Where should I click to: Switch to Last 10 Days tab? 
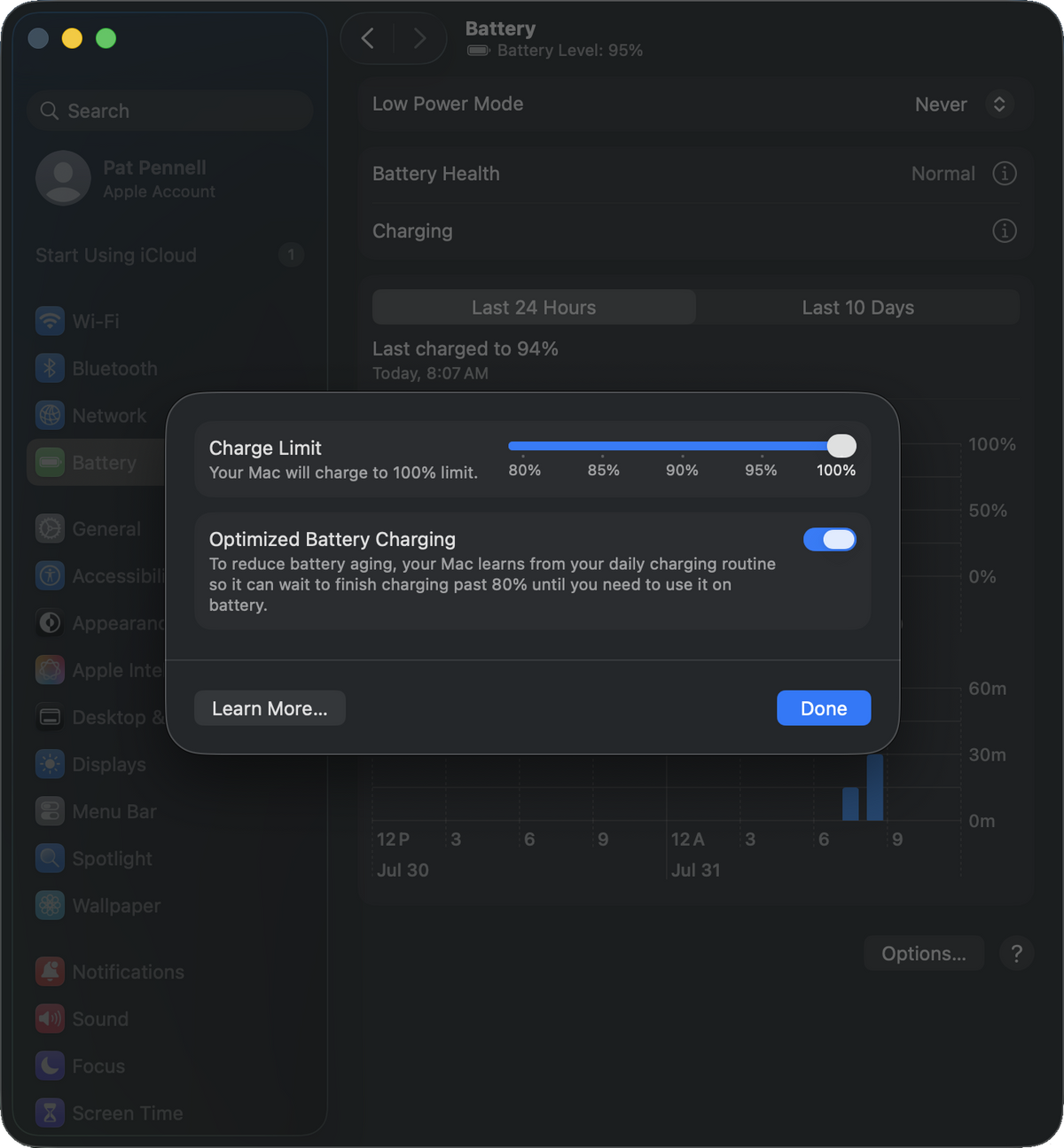tap(857, 307)
